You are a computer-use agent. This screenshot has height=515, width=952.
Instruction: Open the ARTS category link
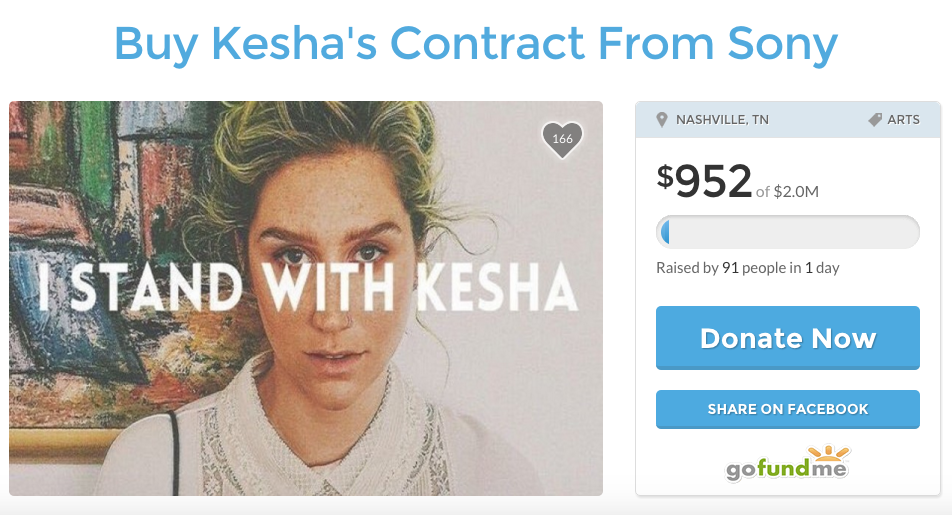click(x=903, y=120)
